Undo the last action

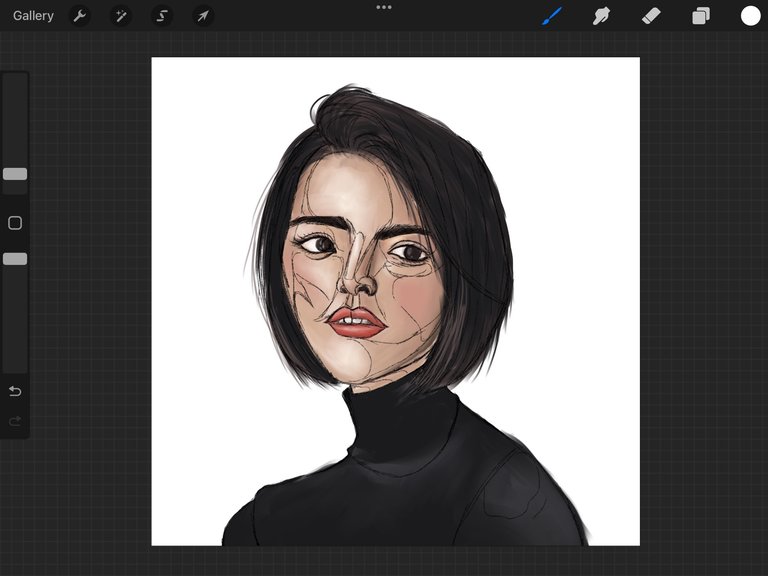[15, 391]
